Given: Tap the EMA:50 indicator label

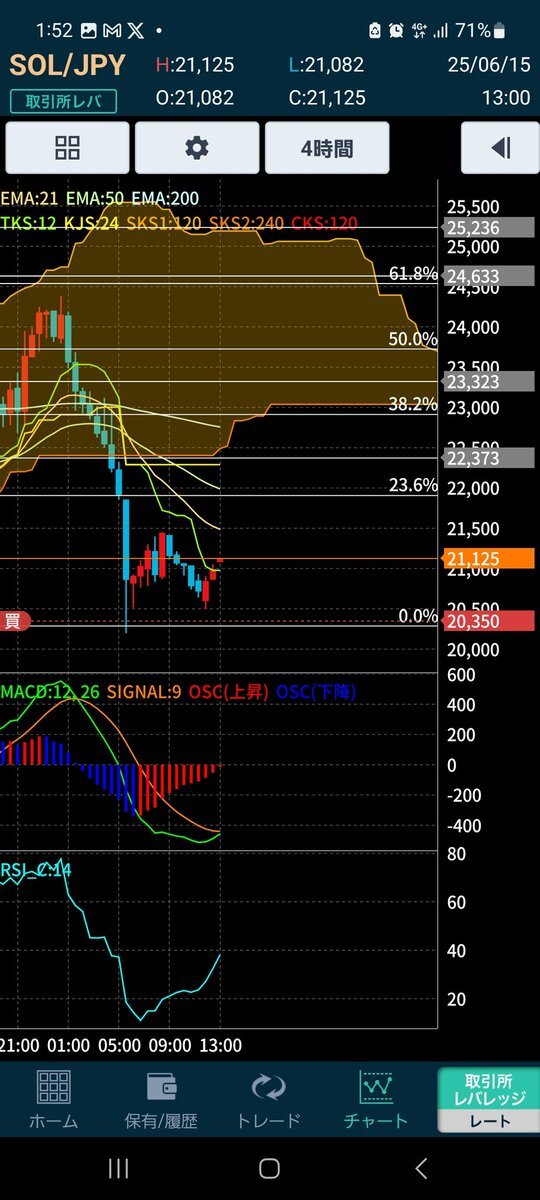Looking at the screenshot, I should [x=96, y=200].
